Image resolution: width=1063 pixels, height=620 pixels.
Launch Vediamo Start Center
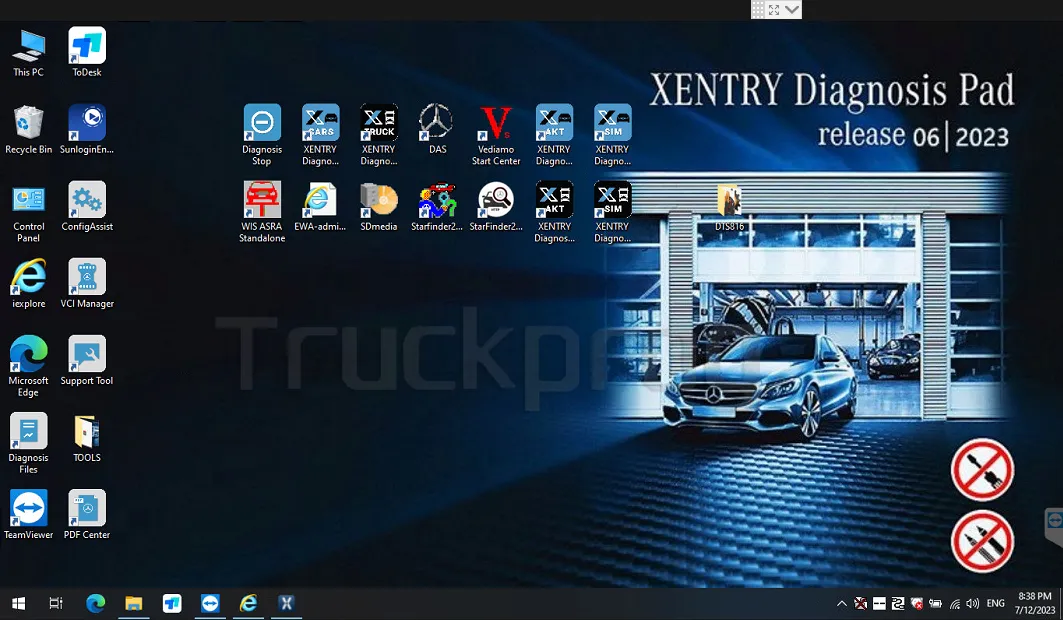click(495, 124)
